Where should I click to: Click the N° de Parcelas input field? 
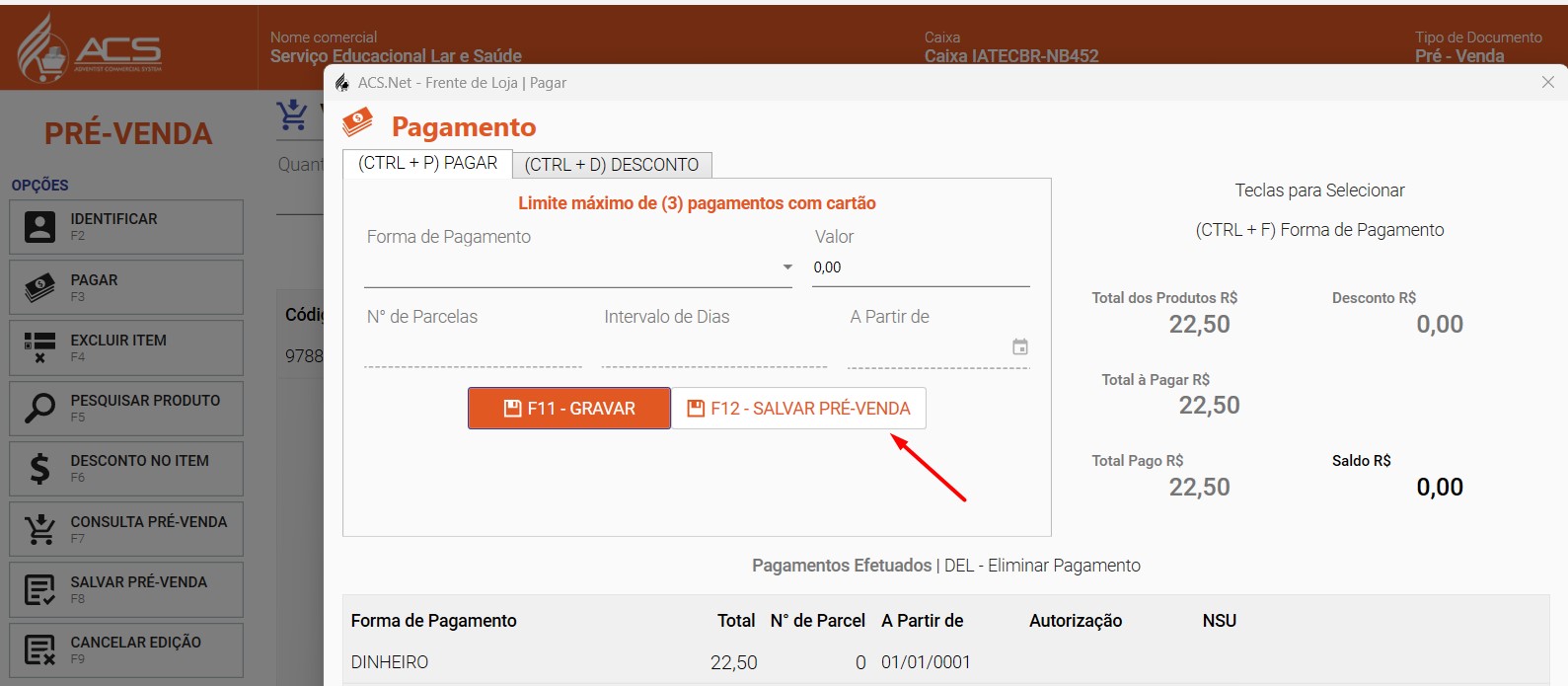(473, 347)
